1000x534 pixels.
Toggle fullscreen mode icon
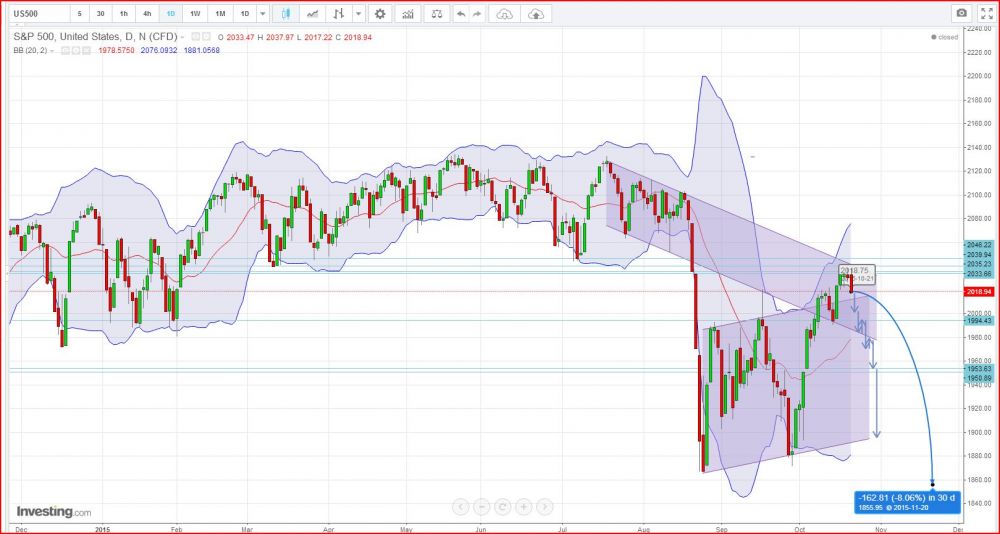click(x=986, y=13)
